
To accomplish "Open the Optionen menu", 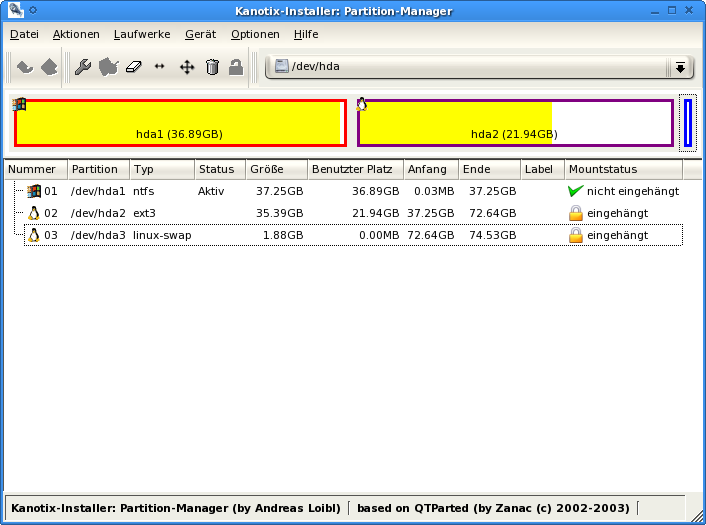I will point(255,34).
